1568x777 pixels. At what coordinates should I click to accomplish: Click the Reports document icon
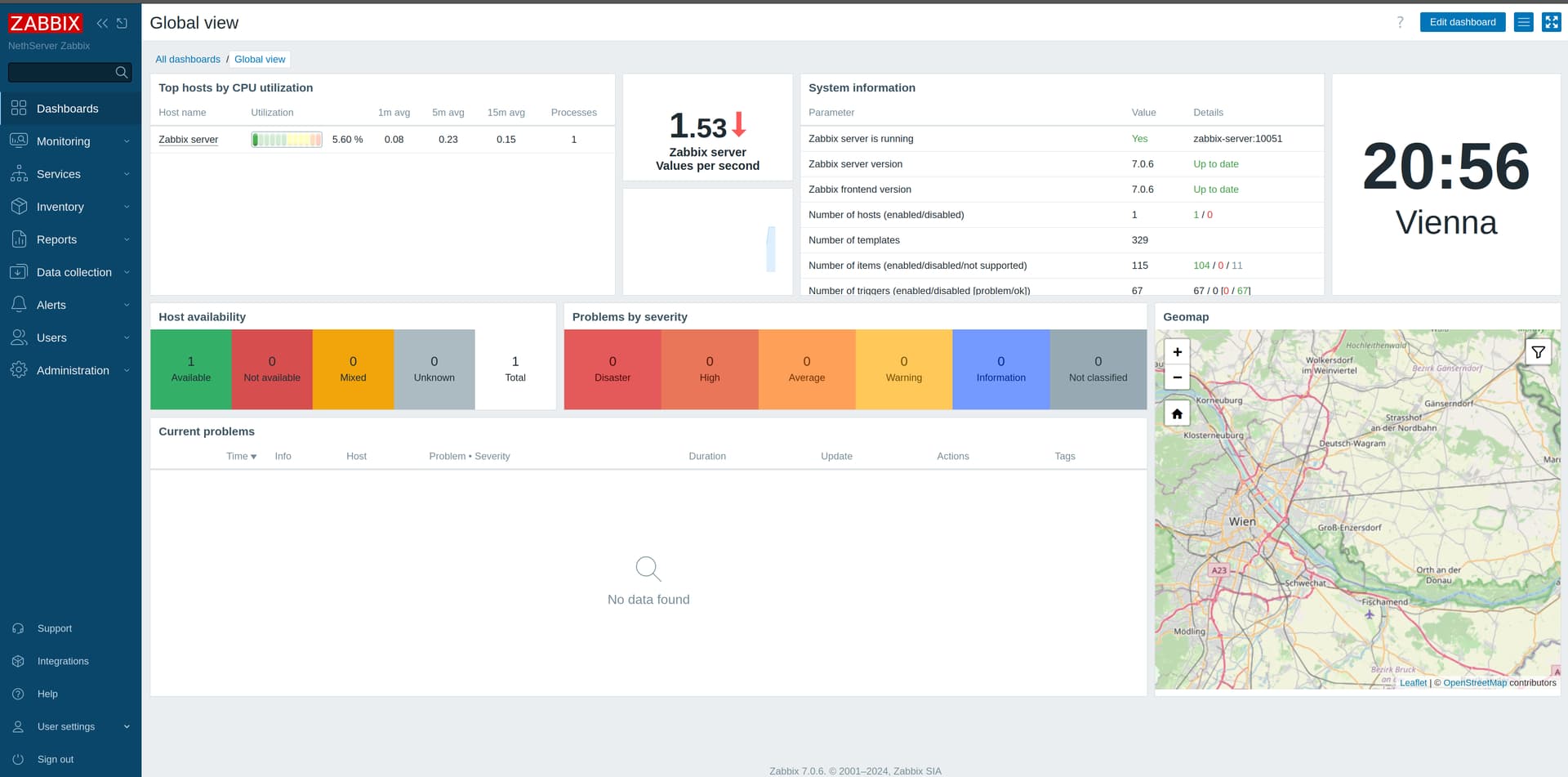[19, 239]
